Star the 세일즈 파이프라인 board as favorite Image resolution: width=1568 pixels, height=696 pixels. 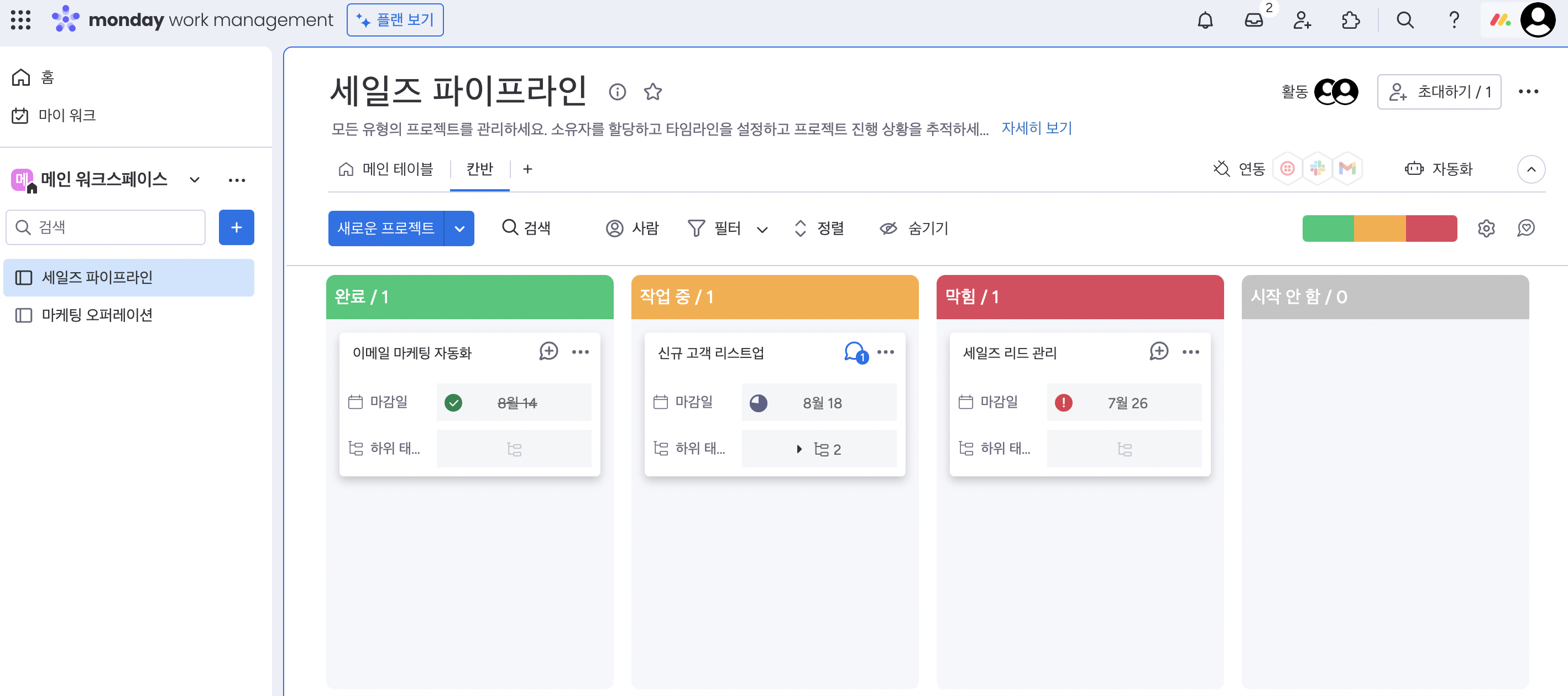(652, 92)
